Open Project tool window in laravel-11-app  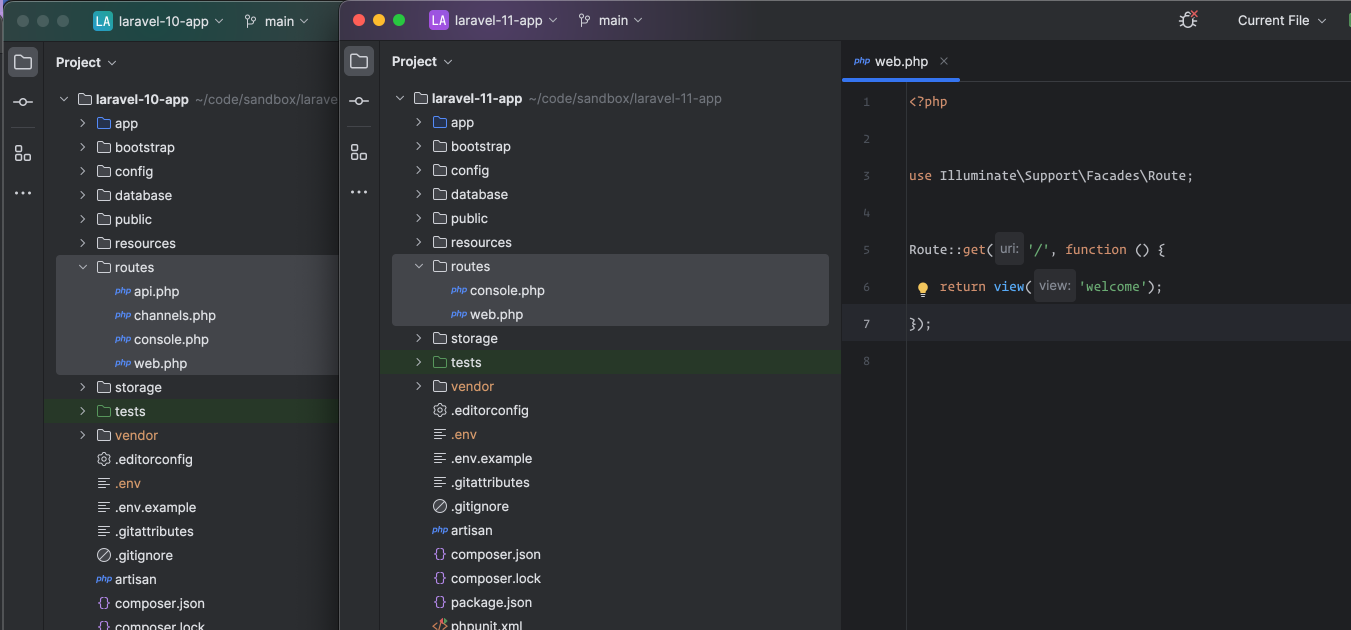[x=359, y=62]
